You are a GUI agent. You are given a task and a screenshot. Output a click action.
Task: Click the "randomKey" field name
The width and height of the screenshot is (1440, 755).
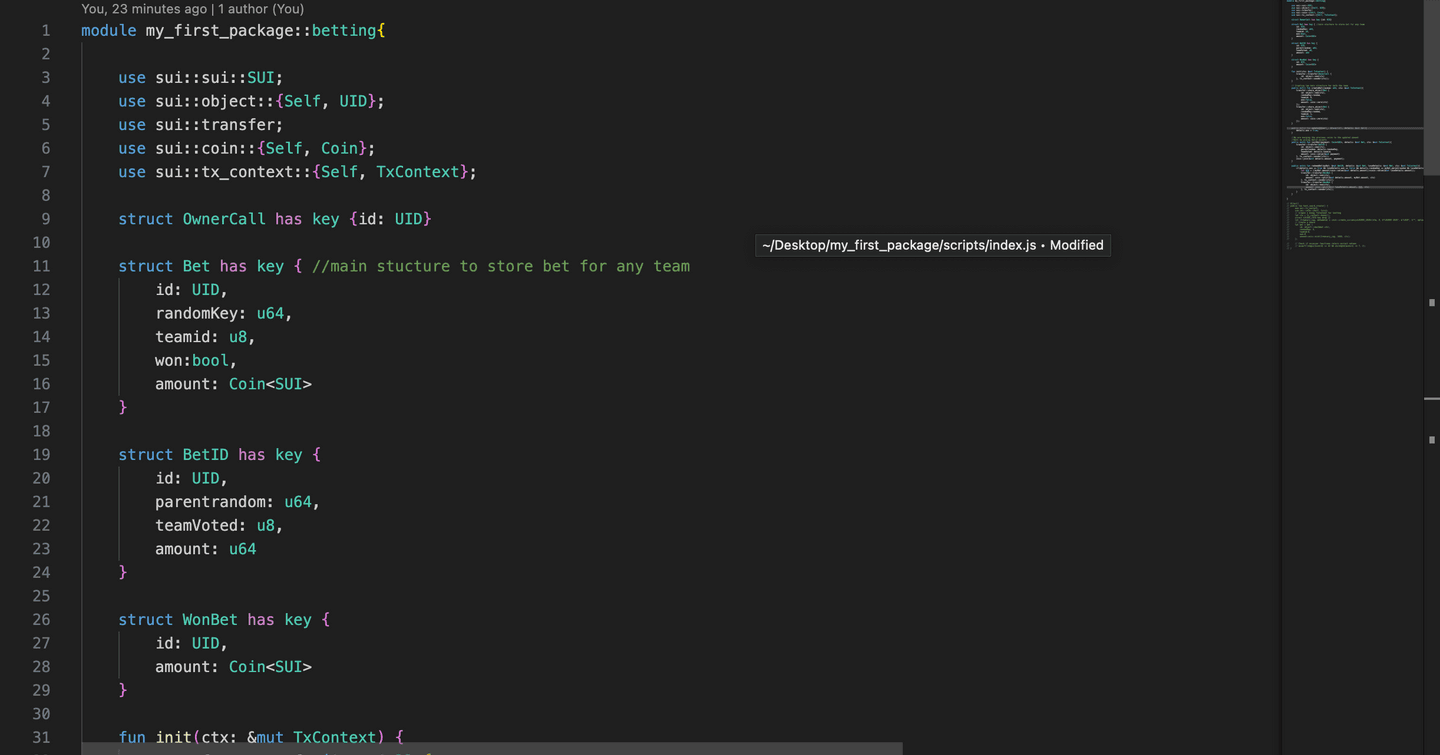196,313
